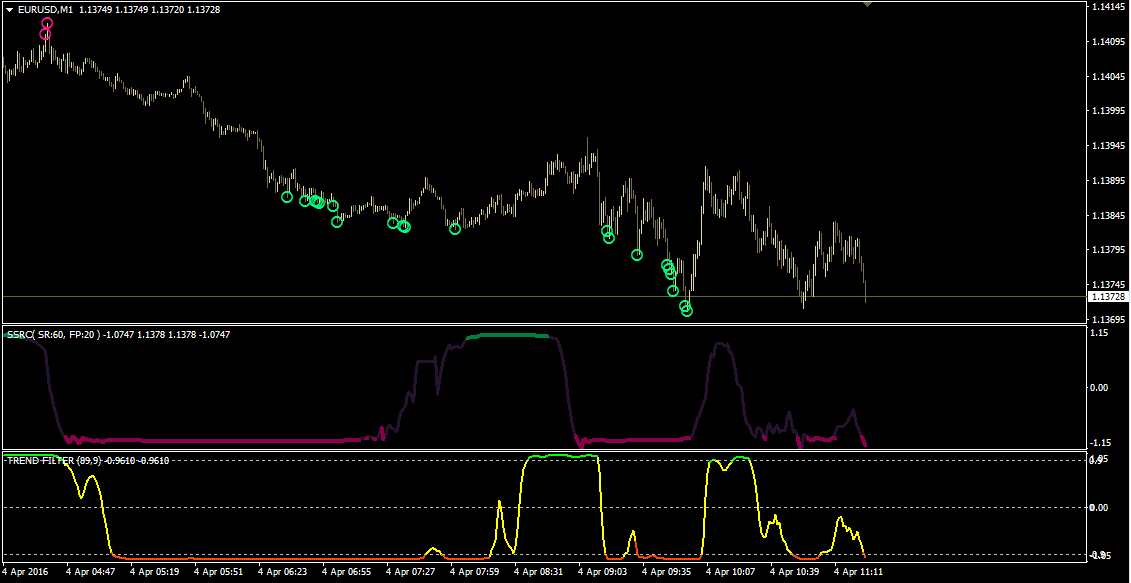The image size is (1131, 583).
Task: Click the price axis value 1.13945
Action: (1107, 146)
